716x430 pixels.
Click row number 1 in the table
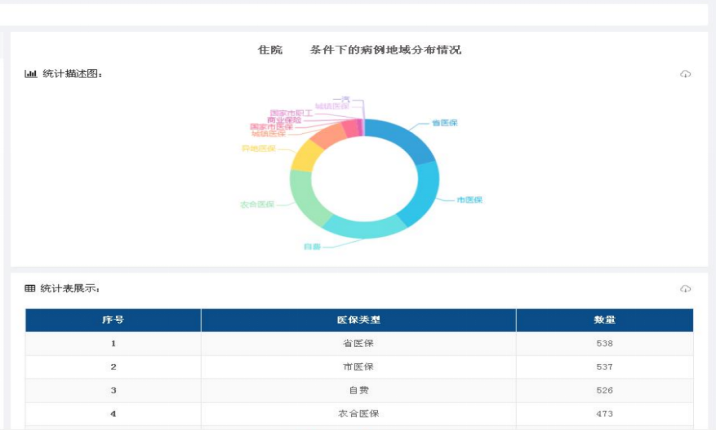(113, 343)
